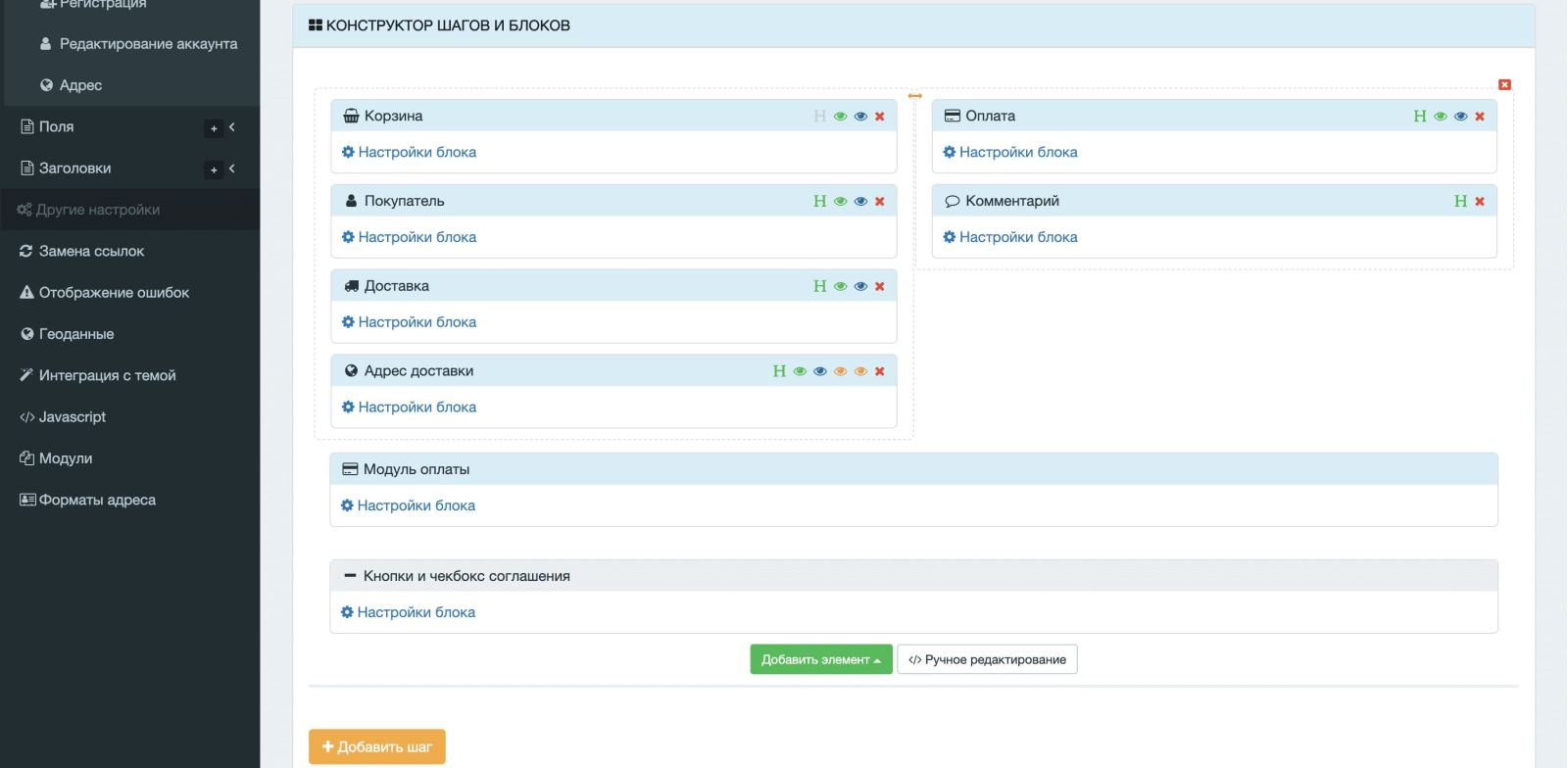Open Настройки блока for Адрес доставки

click(409, 408)
